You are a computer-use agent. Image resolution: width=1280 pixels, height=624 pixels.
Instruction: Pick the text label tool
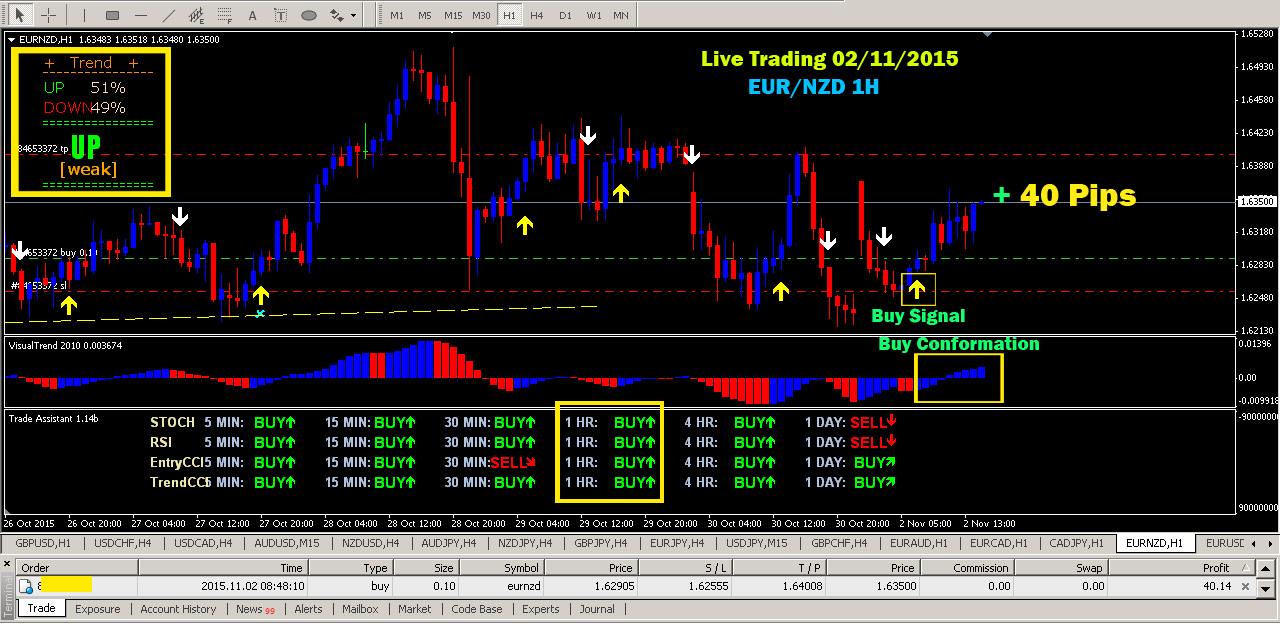[x=280, y=15]
